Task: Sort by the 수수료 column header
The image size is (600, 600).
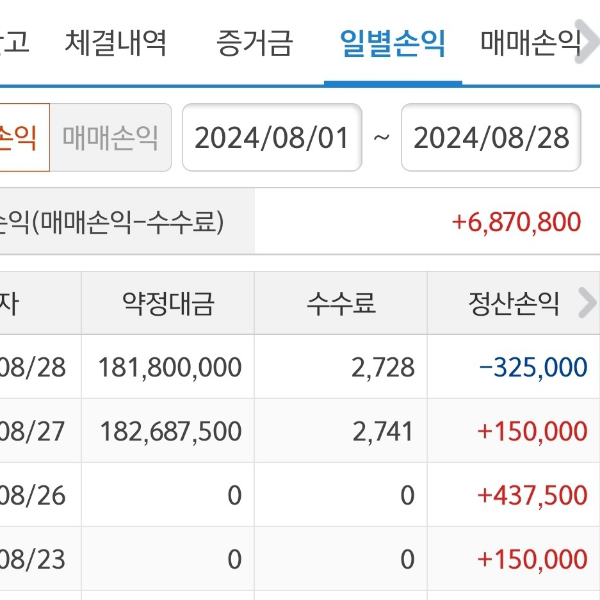Action: 341,303
